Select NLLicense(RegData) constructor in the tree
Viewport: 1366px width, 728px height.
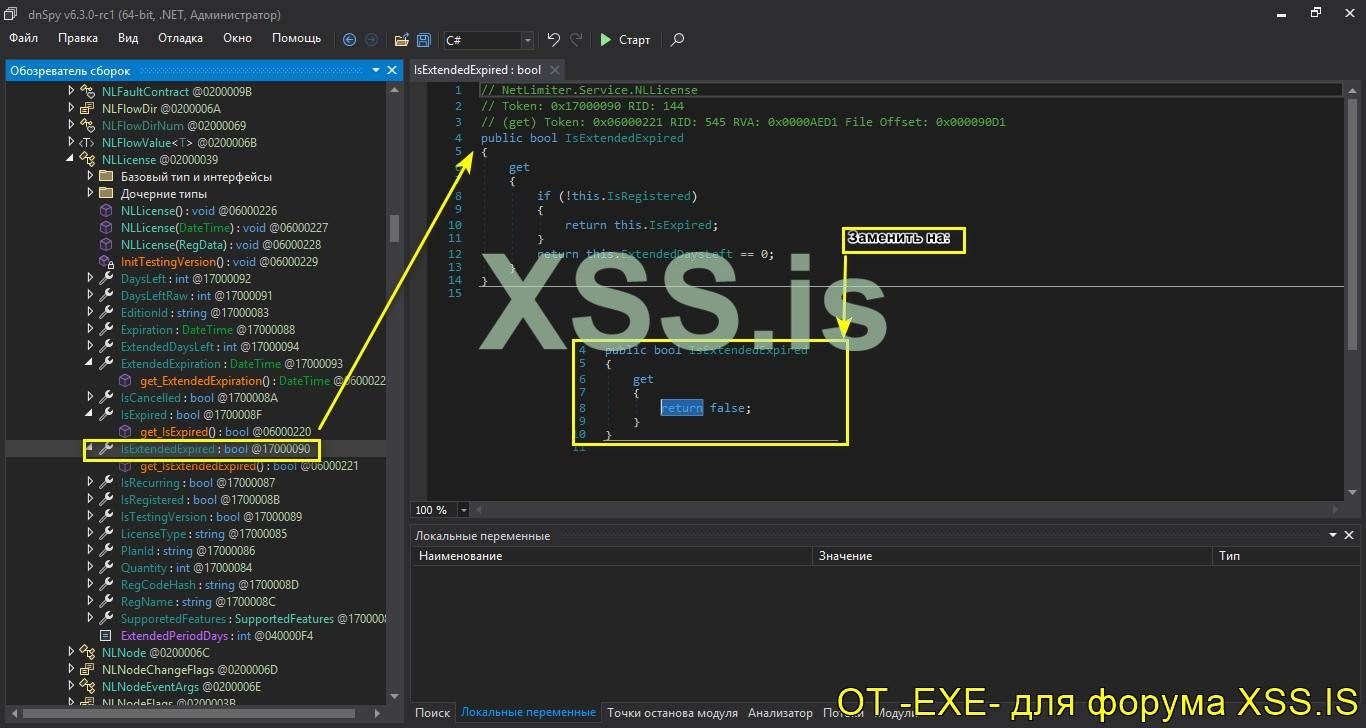pyautogui.click(x=221, y=245)
